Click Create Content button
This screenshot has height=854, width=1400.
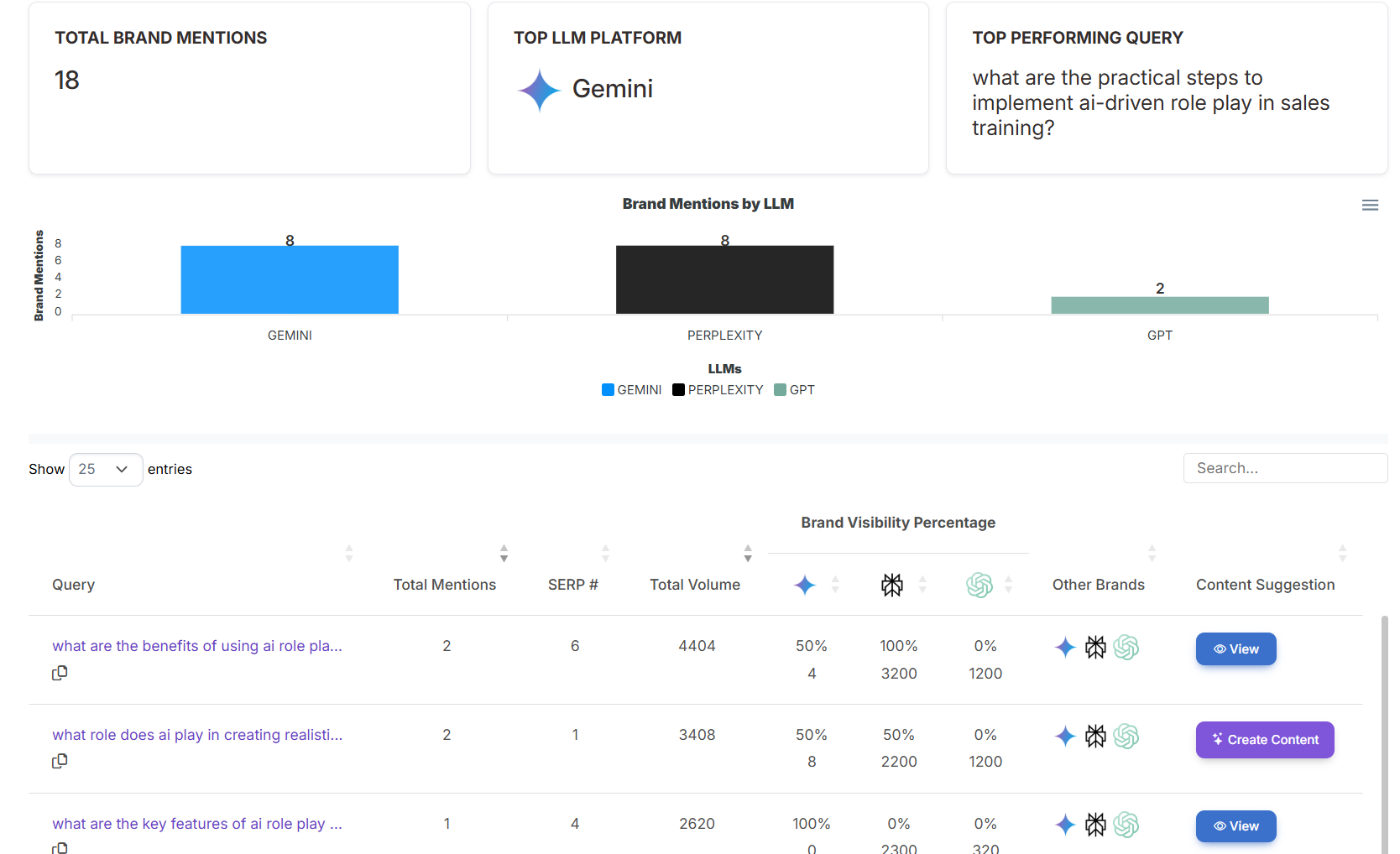pos(1264,740)
